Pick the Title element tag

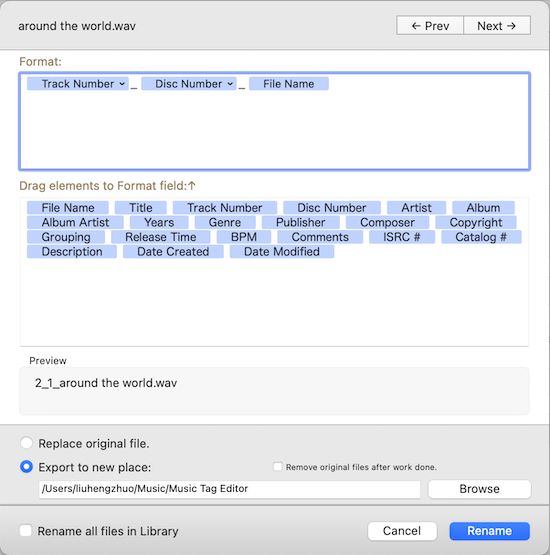pyautogui.click(x=141, y=207)
